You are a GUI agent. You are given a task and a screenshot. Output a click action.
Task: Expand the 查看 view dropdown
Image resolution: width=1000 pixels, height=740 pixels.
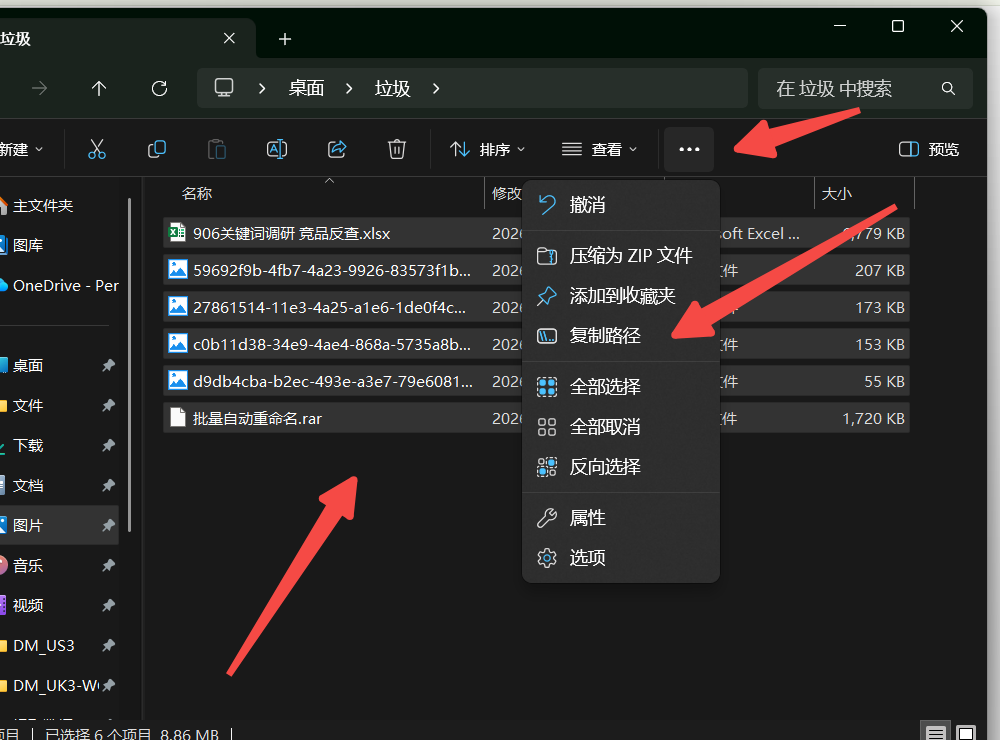point(600,149)
